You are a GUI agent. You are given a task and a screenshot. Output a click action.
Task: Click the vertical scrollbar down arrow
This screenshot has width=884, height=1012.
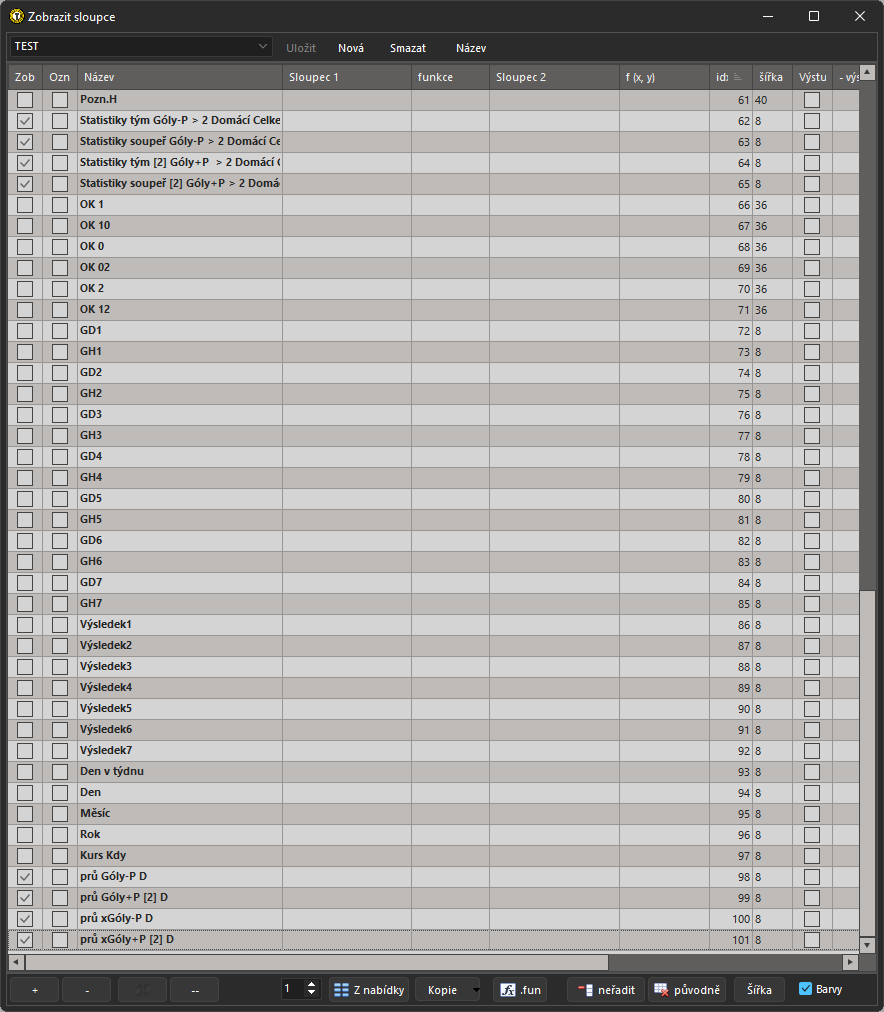(867, 944)
